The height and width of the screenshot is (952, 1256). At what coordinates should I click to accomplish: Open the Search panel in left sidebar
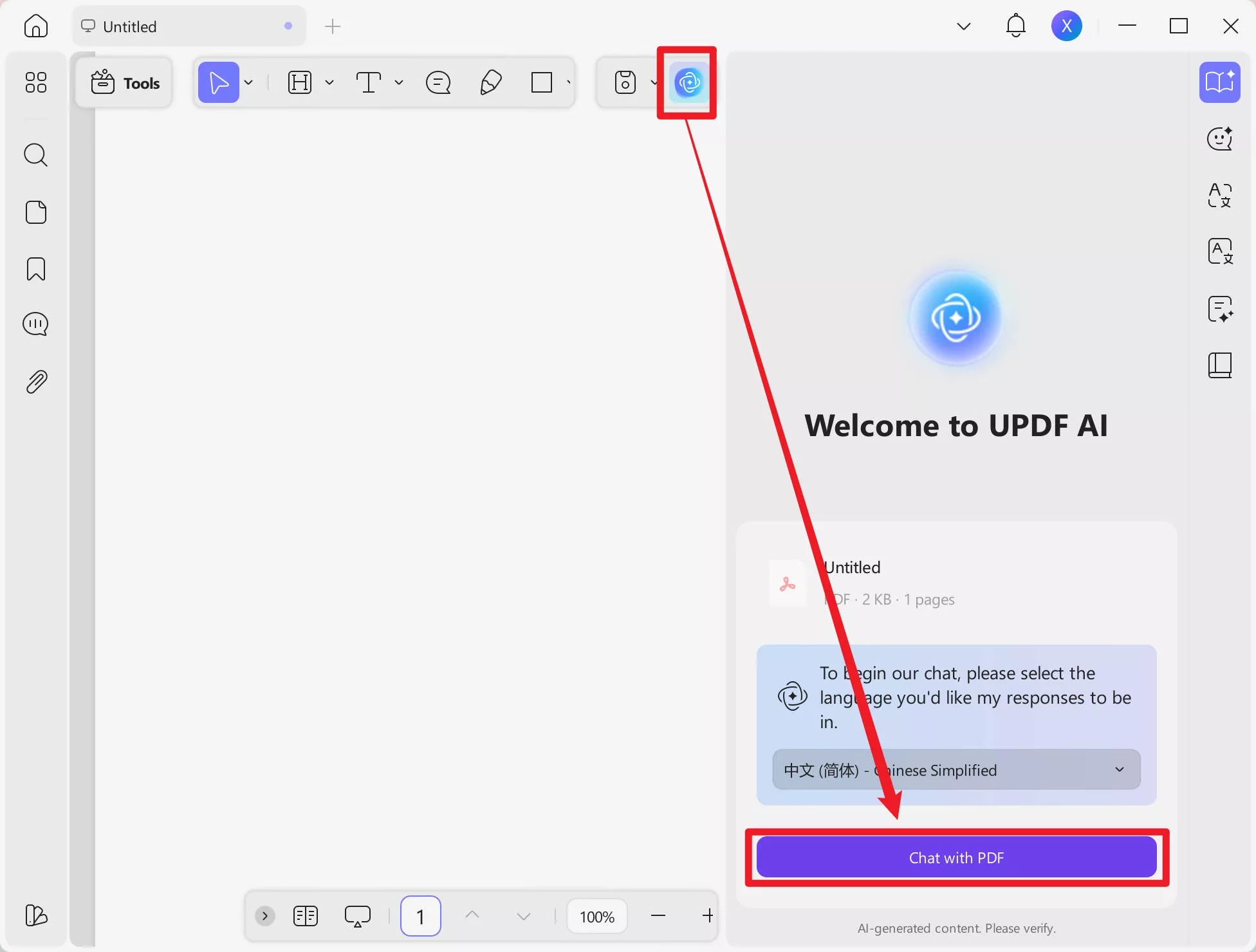[36, 154]
